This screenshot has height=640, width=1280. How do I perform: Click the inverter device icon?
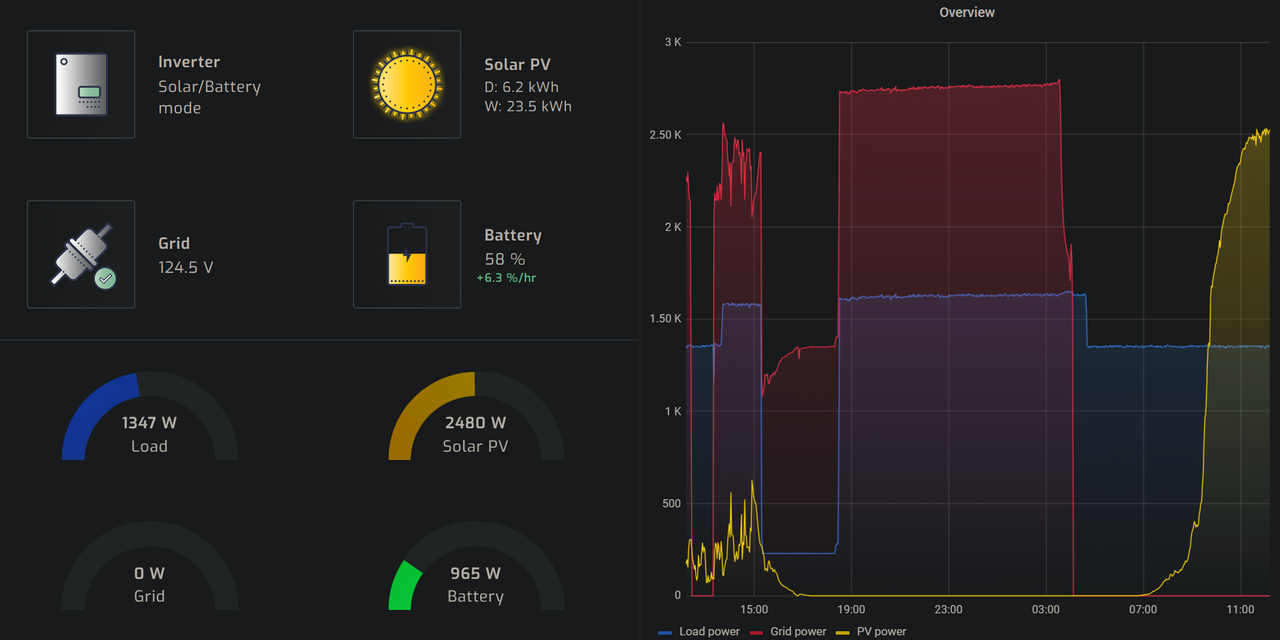81,84
